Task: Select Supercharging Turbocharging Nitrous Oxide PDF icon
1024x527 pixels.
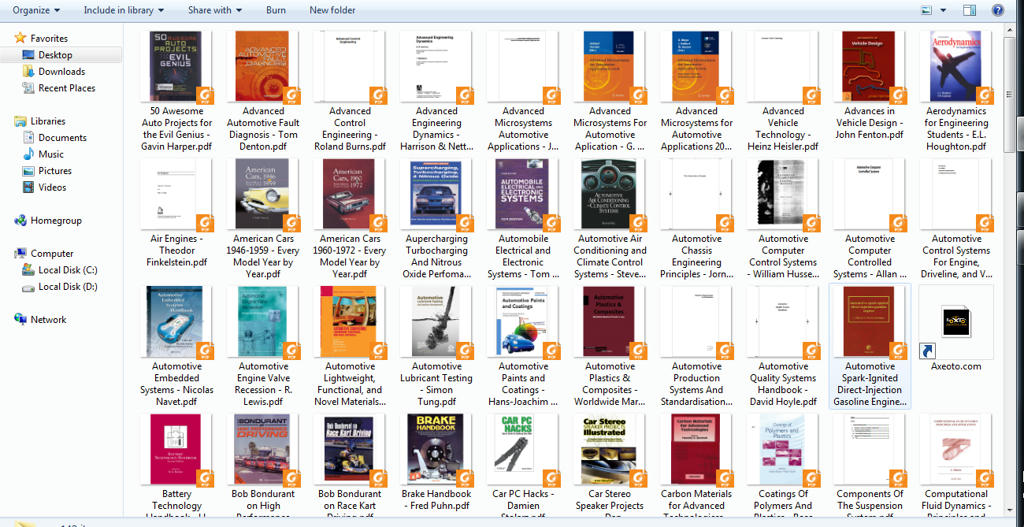Action: 437,195
